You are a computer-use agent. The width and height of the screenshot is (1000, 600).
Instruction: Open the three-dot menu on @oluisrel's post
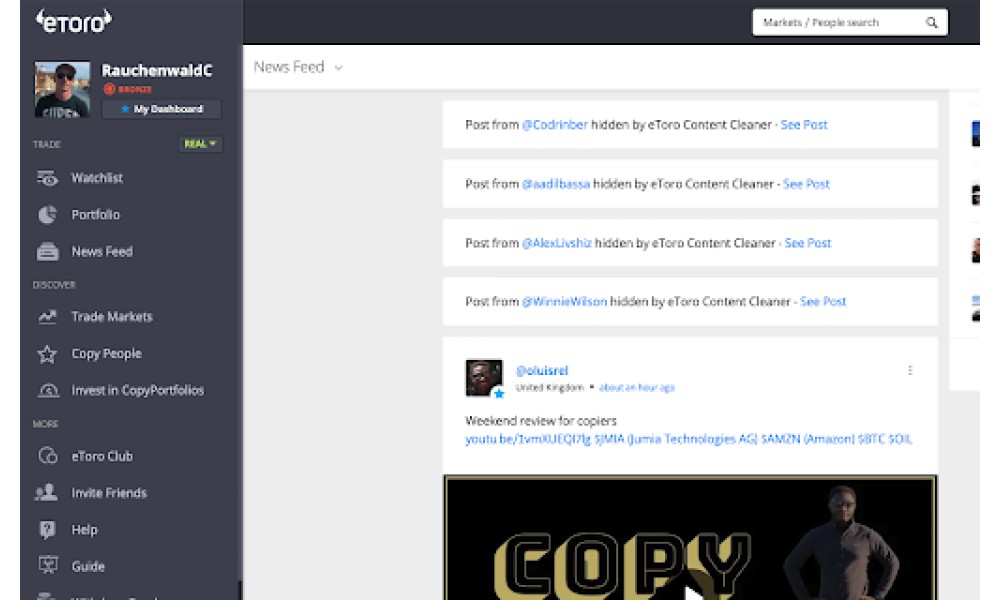[910, 370]
